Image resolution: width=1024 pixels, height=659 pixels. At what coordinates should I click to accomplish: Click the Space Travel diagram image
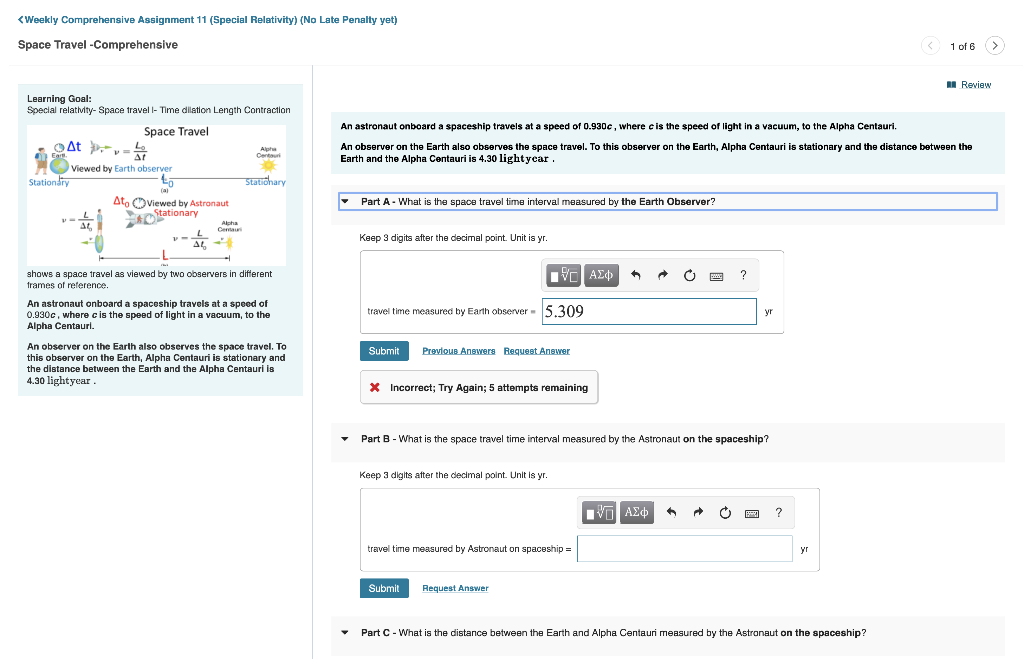click(157, 195)
